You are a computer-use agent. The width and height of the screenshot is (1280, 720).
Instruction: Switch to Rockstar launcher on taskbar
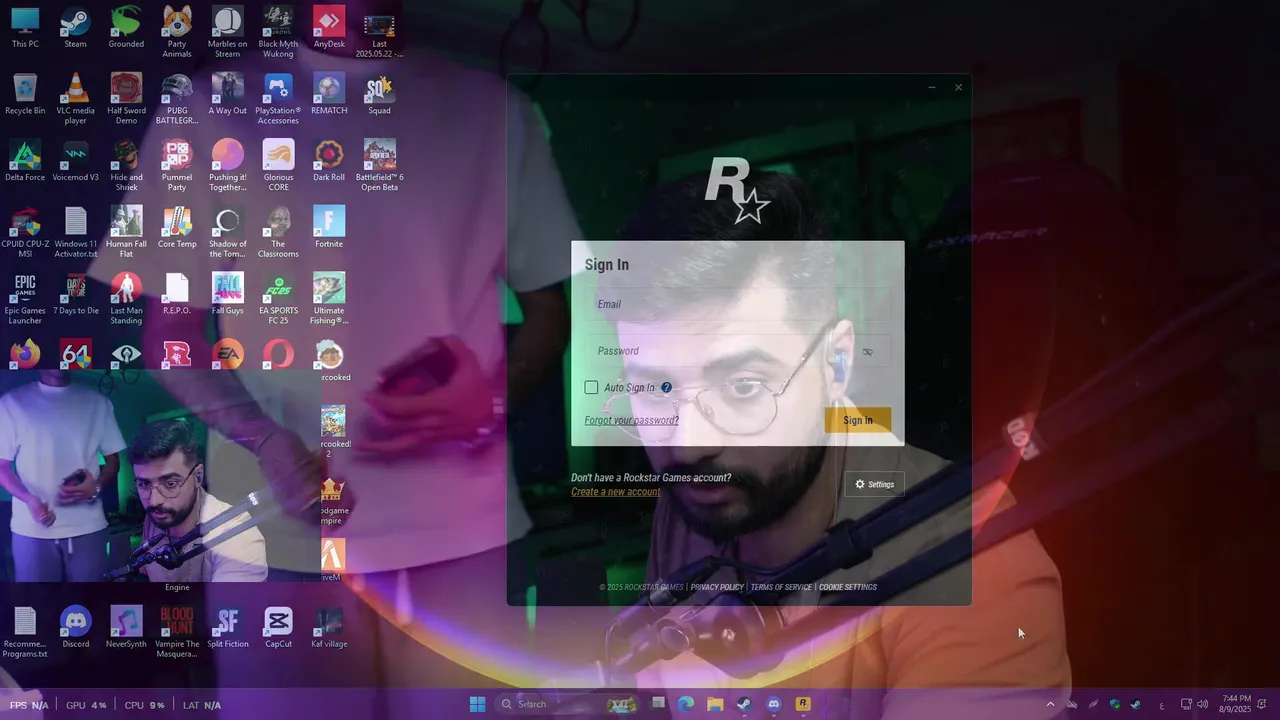pyautogui.click(x=802, y=704)
